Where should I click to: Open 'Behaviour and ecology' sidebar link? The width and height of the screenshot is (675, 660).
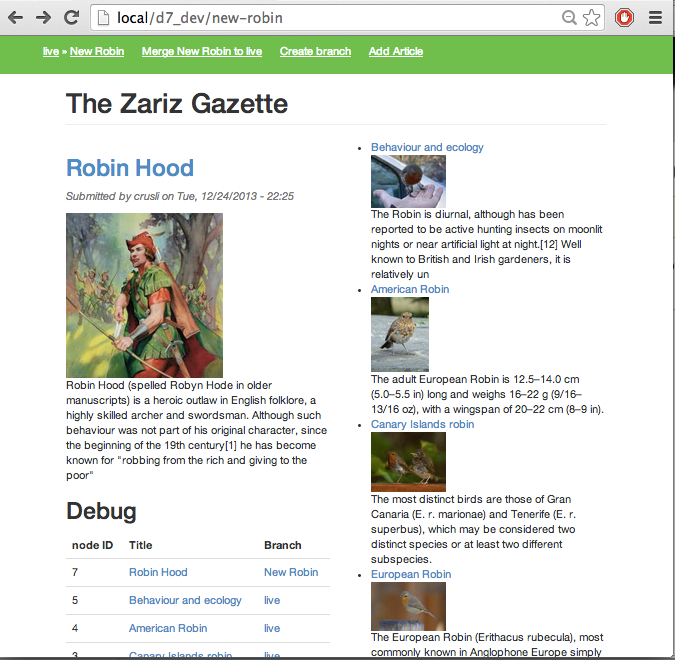[427, 147]
